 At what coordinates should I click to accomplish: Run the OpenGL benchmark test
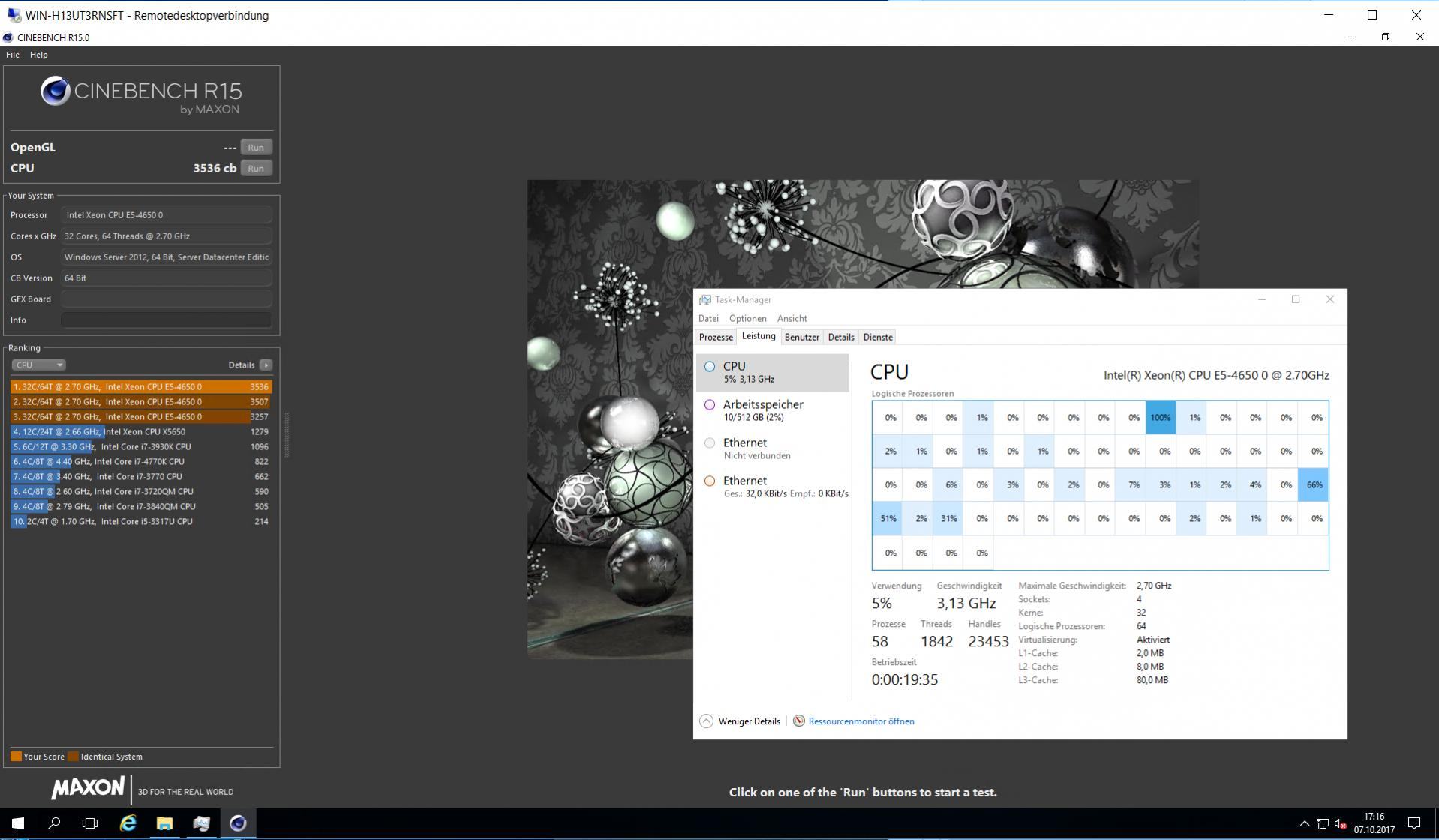256,148
